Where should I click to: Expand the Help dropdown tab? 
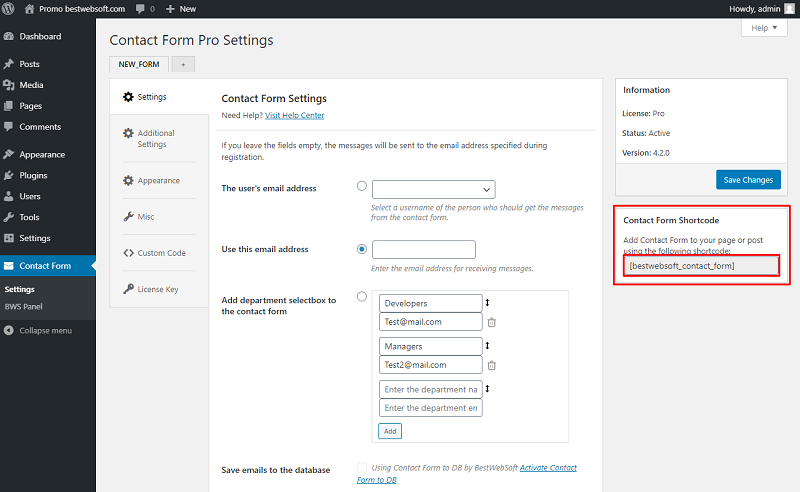point(764,28)
